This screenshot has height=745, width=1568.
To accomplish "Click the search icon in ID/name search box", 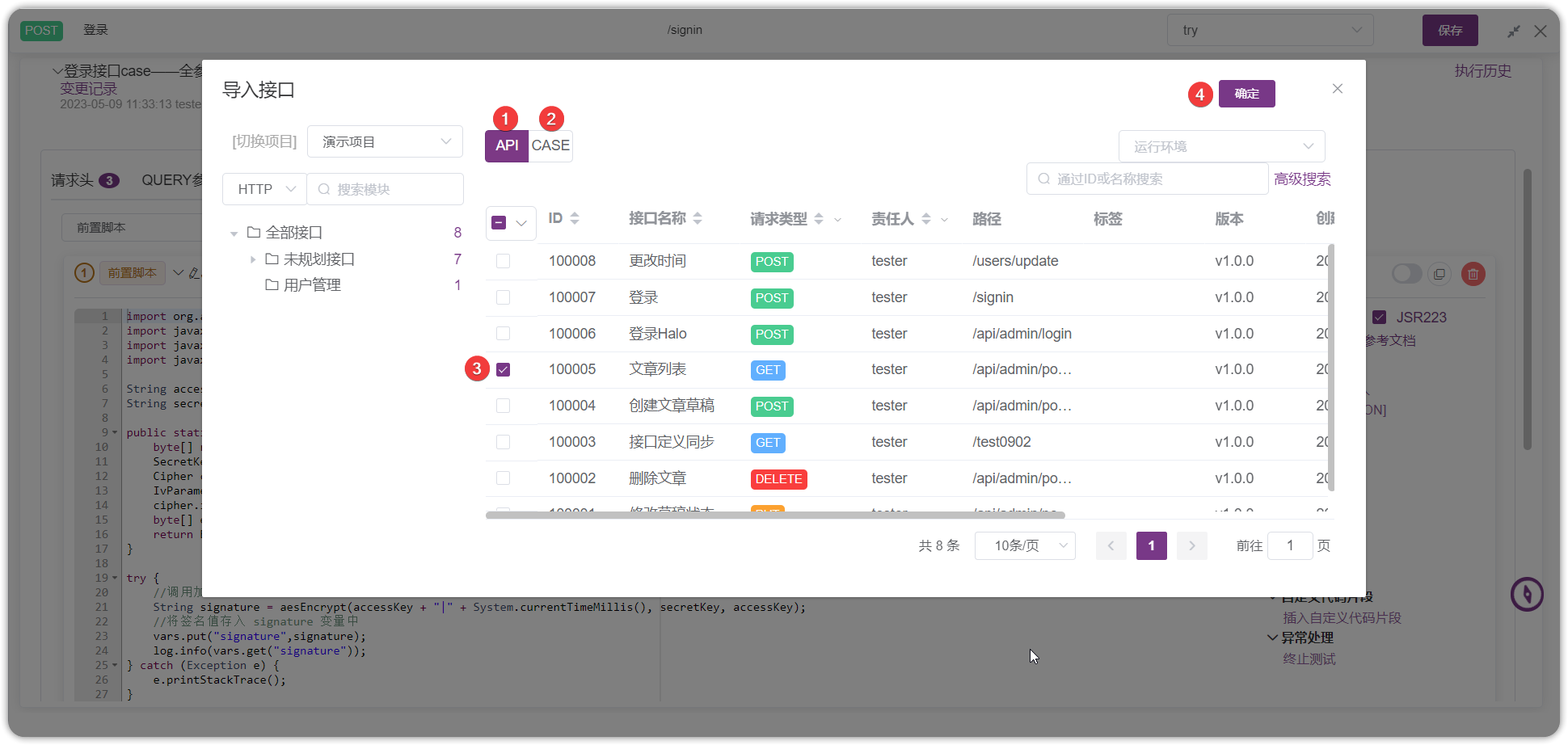I will click(1044, 179).
